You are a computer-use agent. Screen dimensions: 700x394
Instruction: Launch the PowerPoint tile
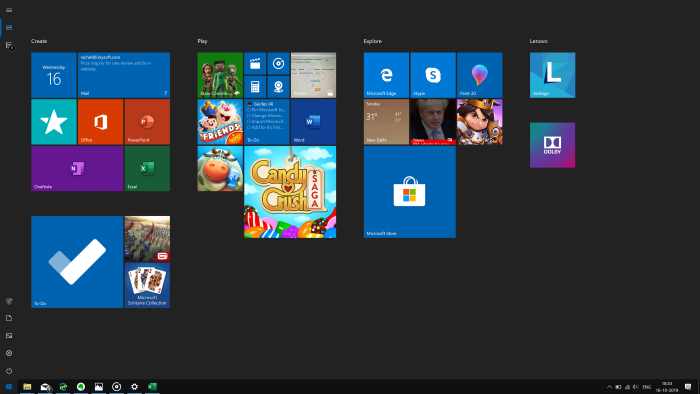147,122
